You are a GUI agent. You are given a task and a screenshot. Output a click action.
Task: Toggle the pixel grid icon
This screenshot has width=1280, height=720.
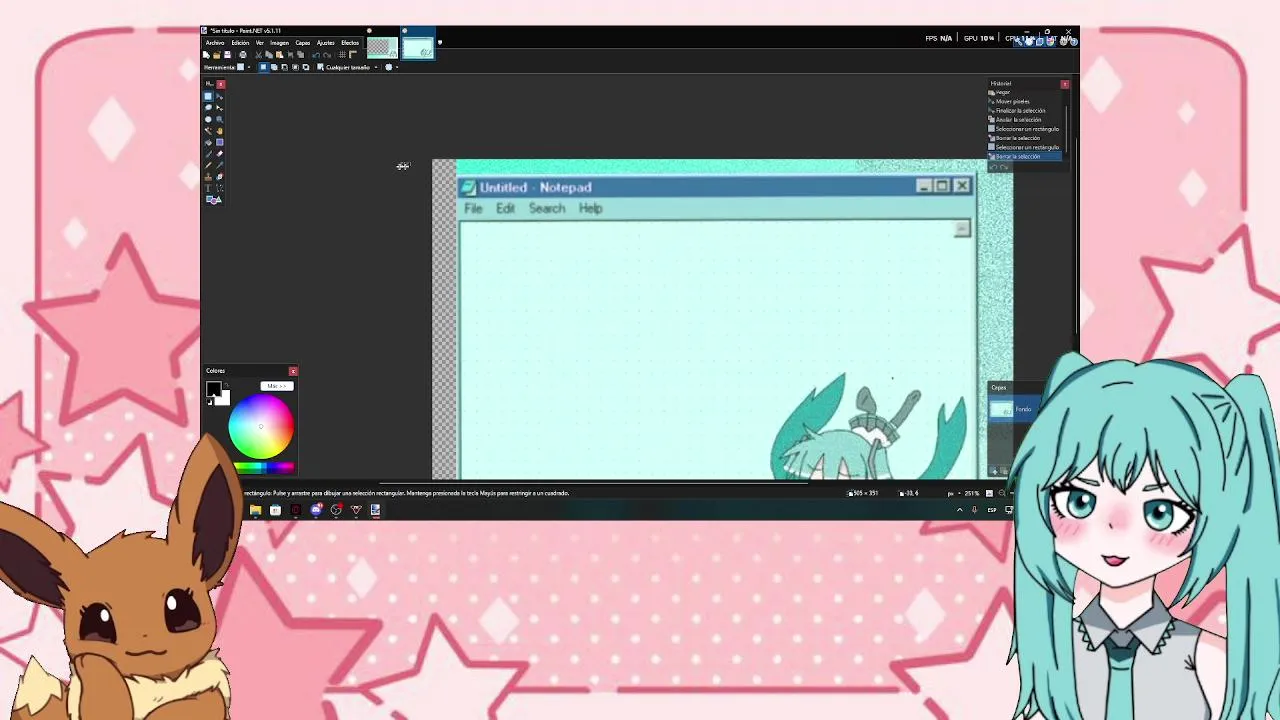(342, 54)
